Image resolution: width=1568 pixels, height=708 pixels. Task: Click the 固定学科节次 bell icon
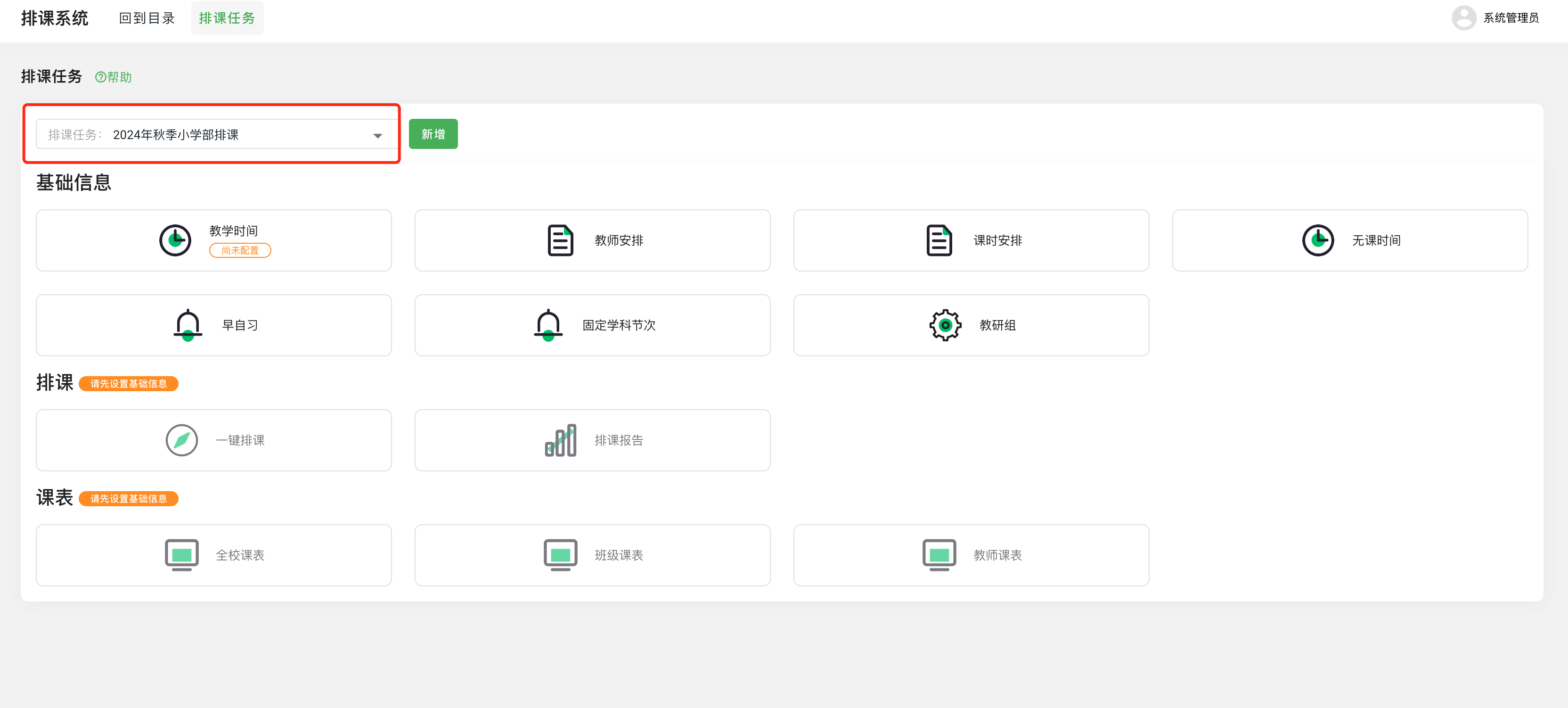click(548, 325)
